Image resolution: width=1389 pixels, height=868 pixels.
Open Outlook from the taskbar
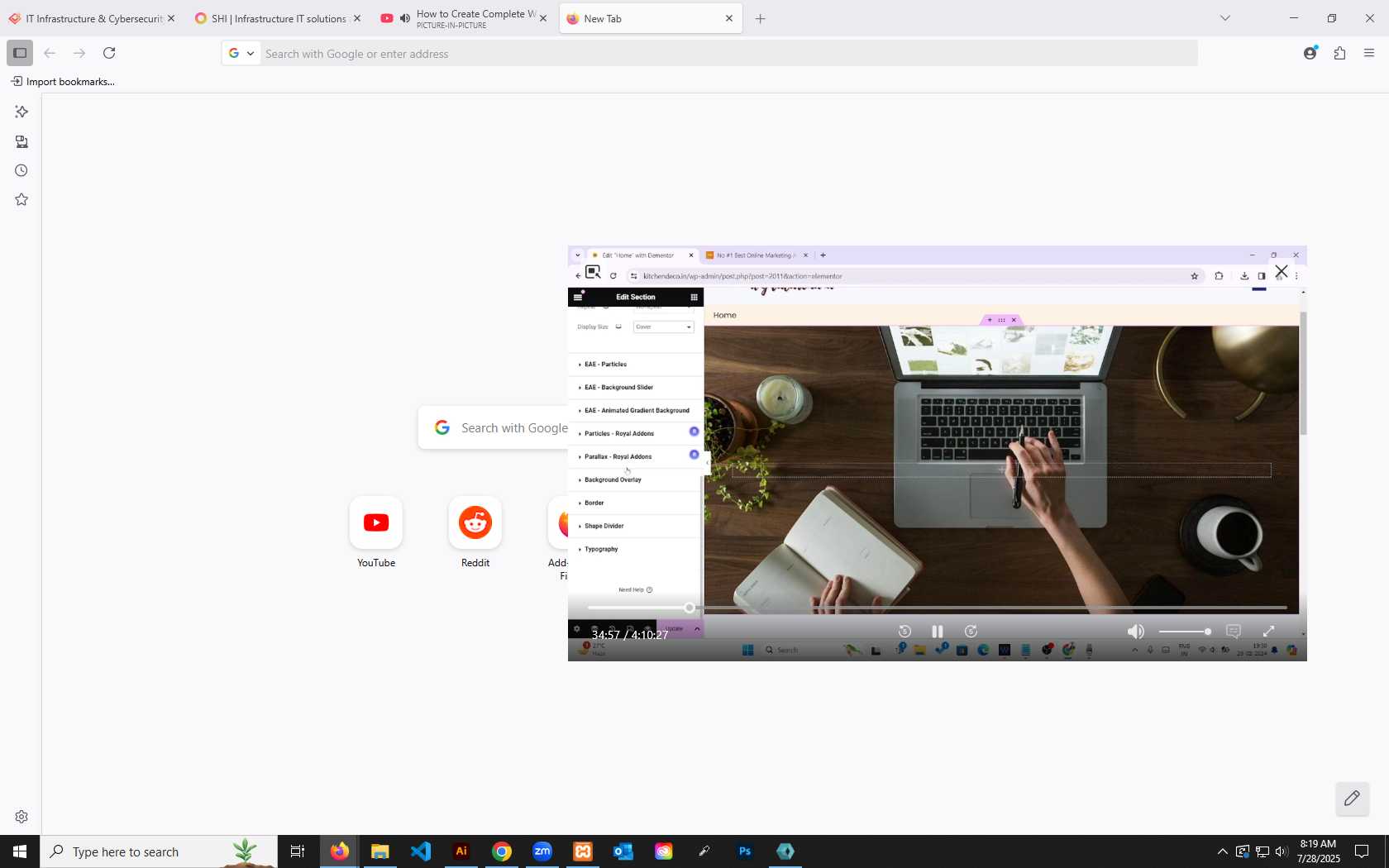(x=623, y=851)
